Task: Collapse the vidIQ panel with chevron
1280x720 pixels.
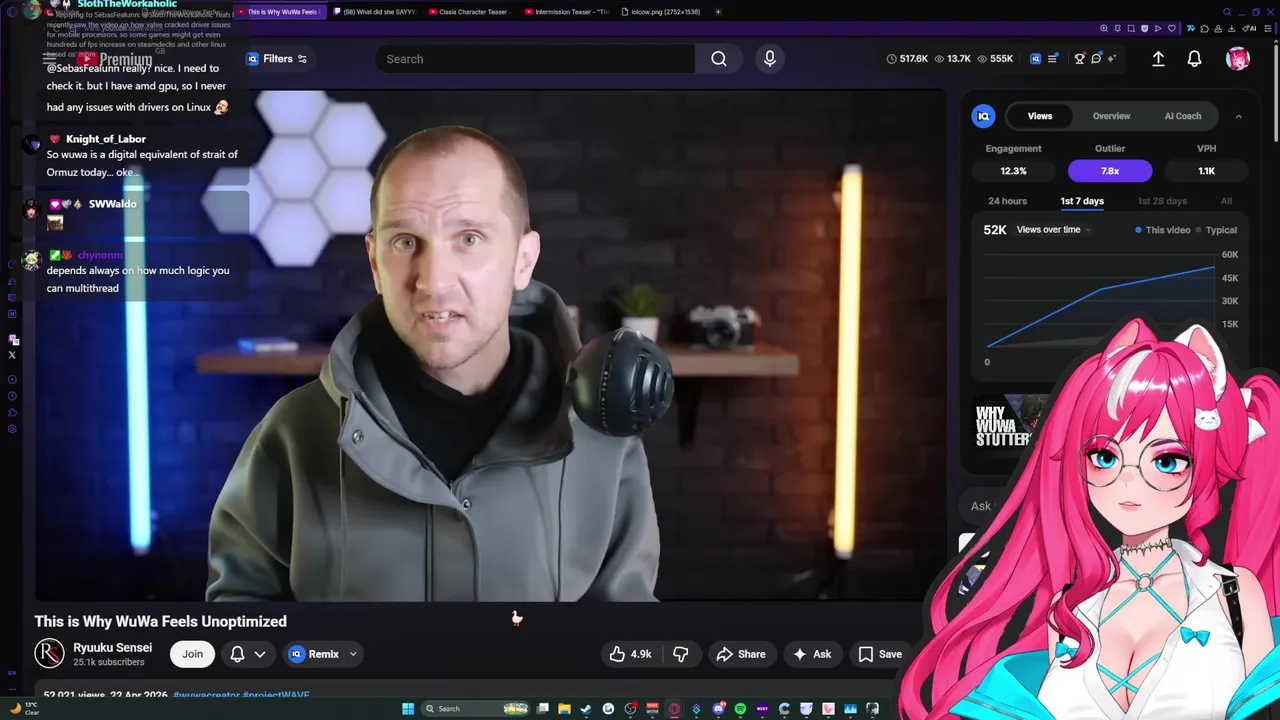Action: (1238, 116)
